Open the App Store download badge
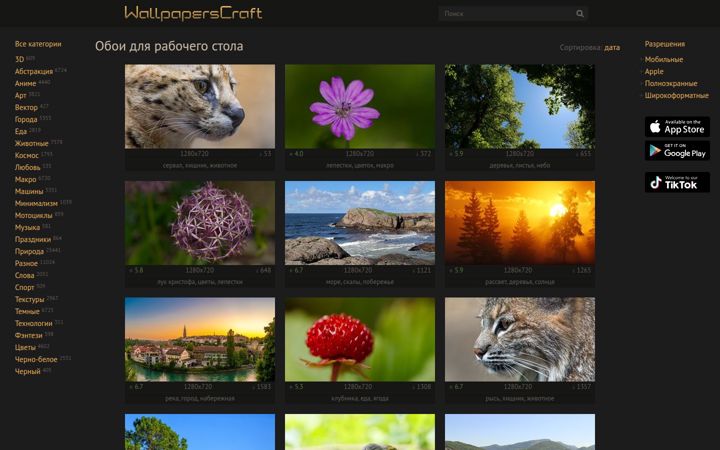 677,127
